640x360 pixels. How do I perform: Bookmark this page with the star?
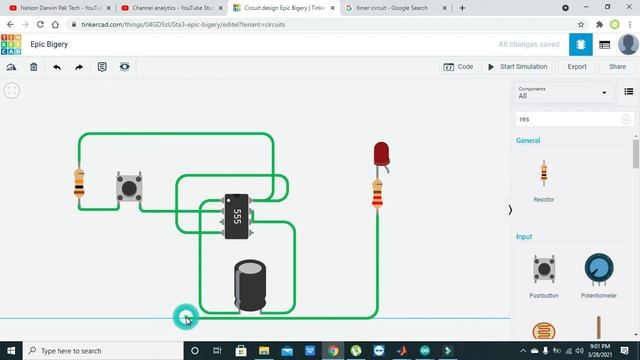(581, 24)
